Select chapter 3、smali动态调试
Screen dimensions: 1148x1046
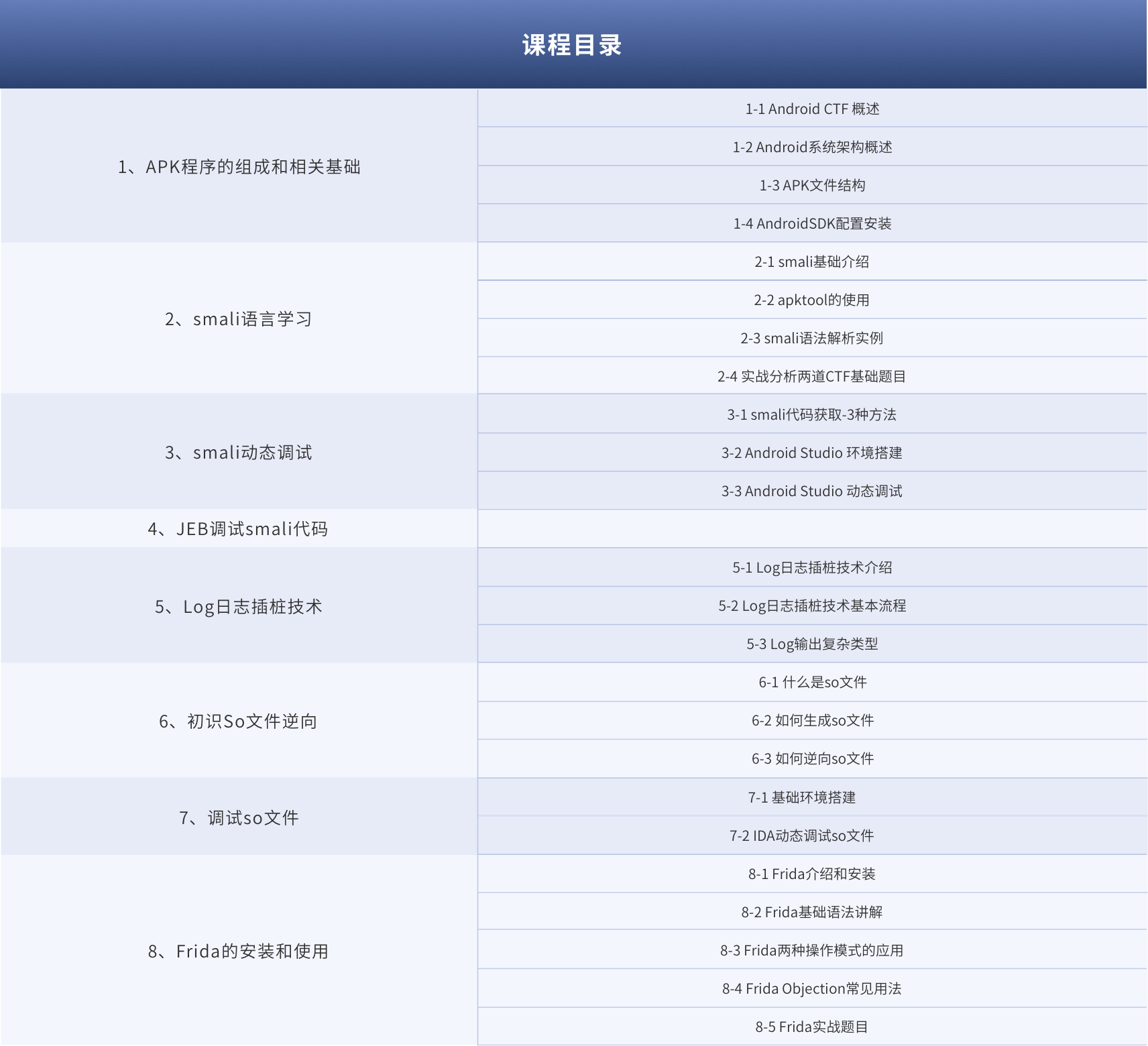(x=239, y=453)
